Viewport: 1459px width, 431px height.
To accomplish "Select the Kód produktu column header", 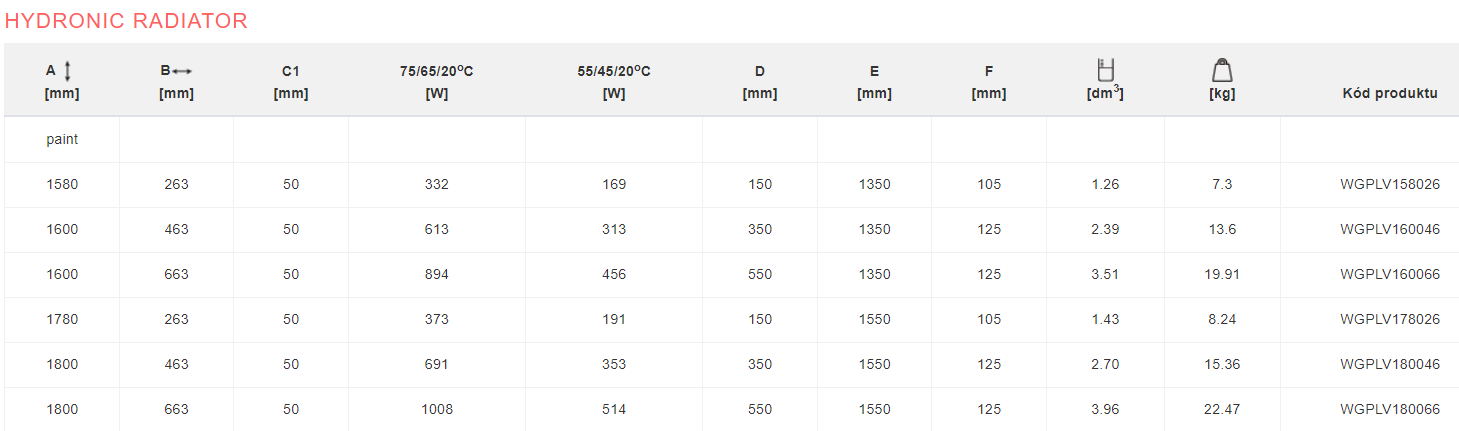I will (x=1389, y=94).
